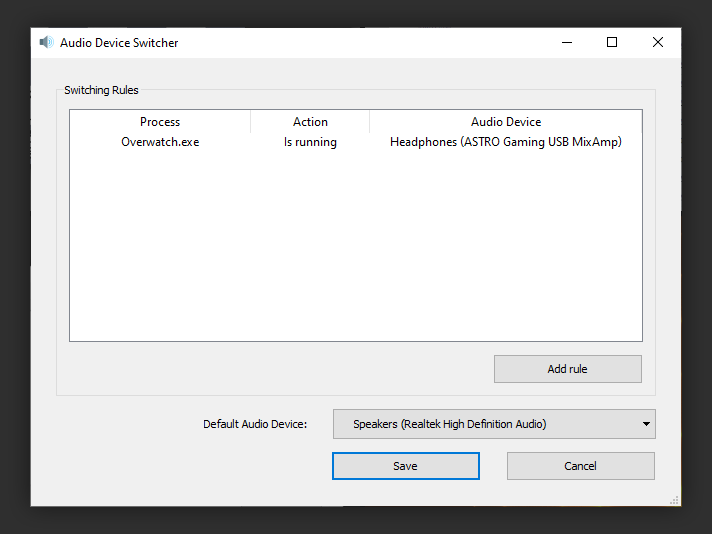Select the 'Is running' action cell
The height and width of the screenshot is (534, 712).
[310, 142]
